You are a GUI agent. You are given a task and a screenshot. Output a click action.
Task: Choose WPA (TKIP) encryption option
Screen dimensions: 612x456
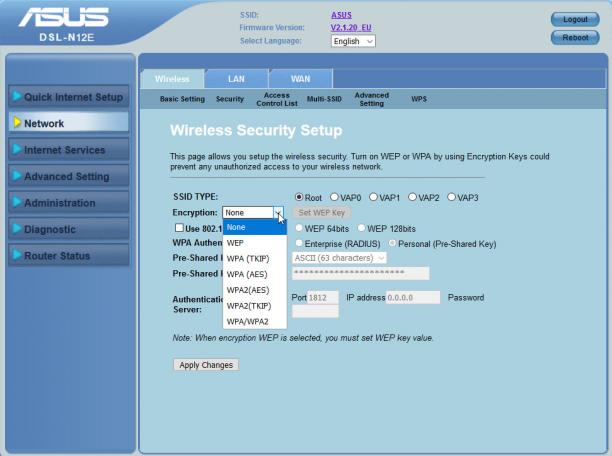point(255,258)
